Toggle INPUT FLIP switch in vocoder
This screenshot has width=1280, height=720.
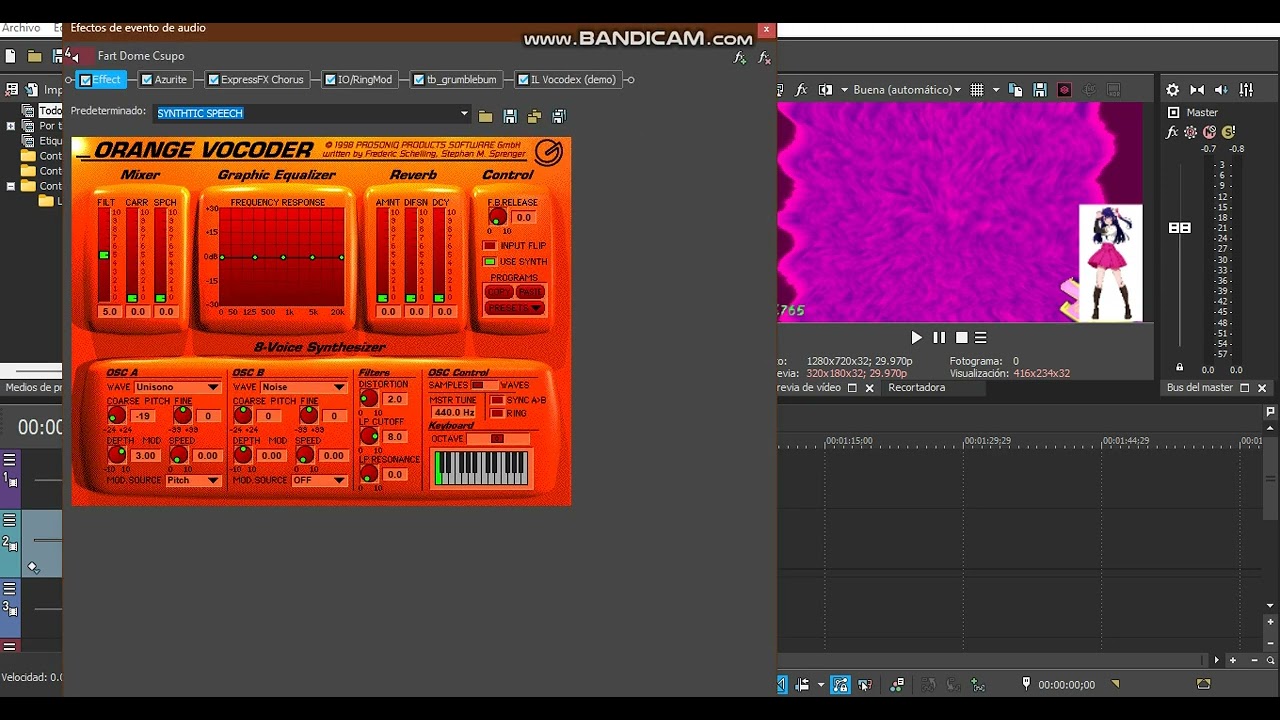(x=489, y=246)
